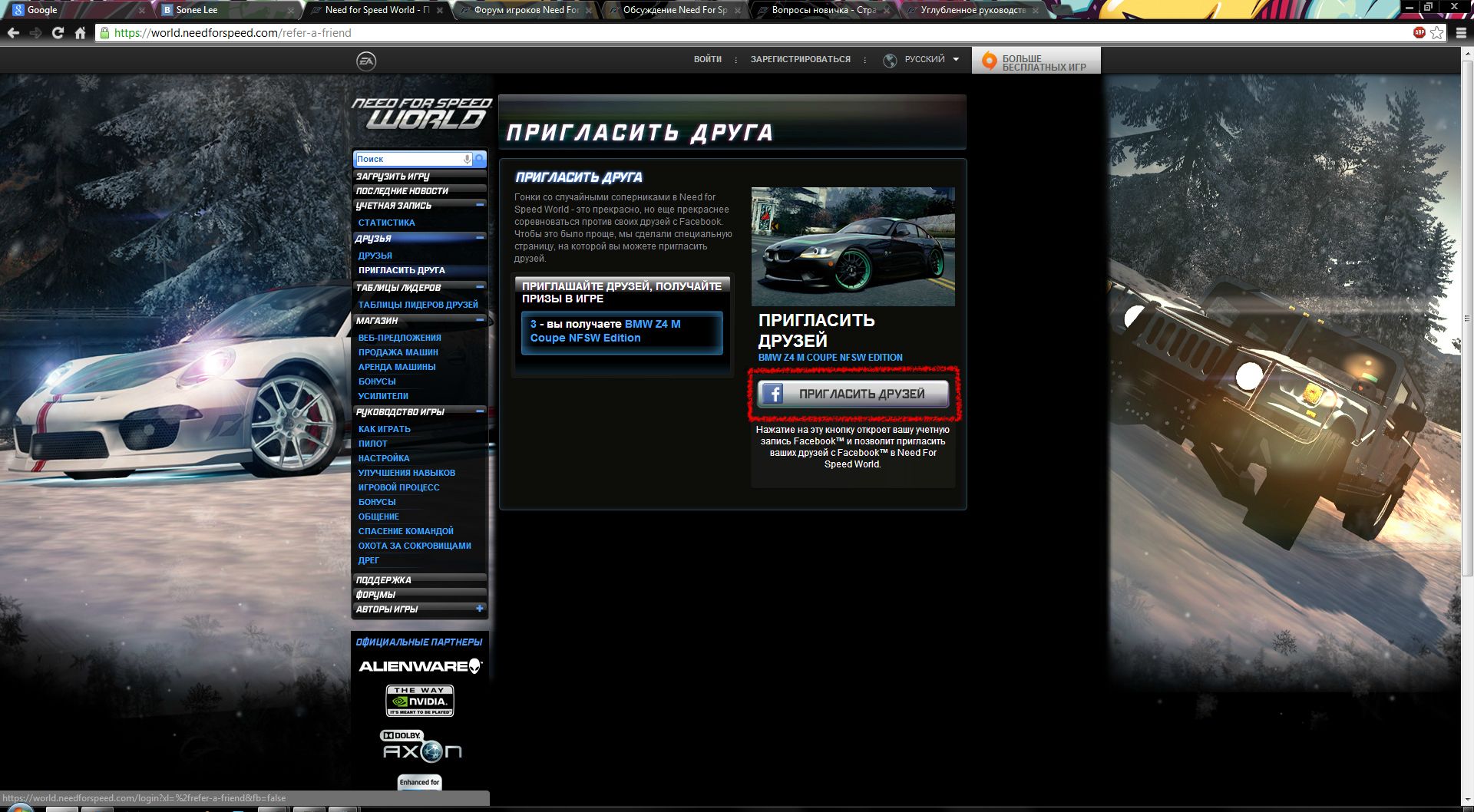
Task: Open the УСИЛИТЕЛИ link
Action: (x=383, y=396)
